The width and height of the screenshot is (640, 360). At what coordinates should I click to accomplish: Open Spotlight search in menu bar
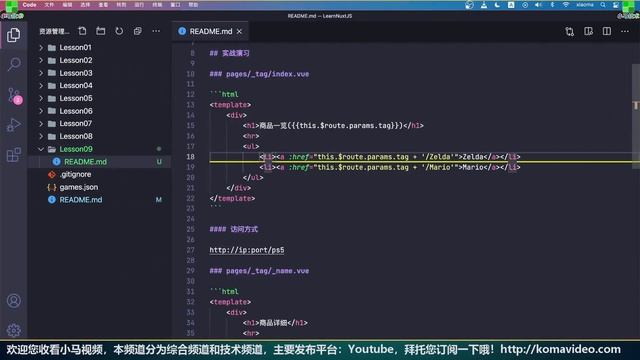[x=603, y=5]
